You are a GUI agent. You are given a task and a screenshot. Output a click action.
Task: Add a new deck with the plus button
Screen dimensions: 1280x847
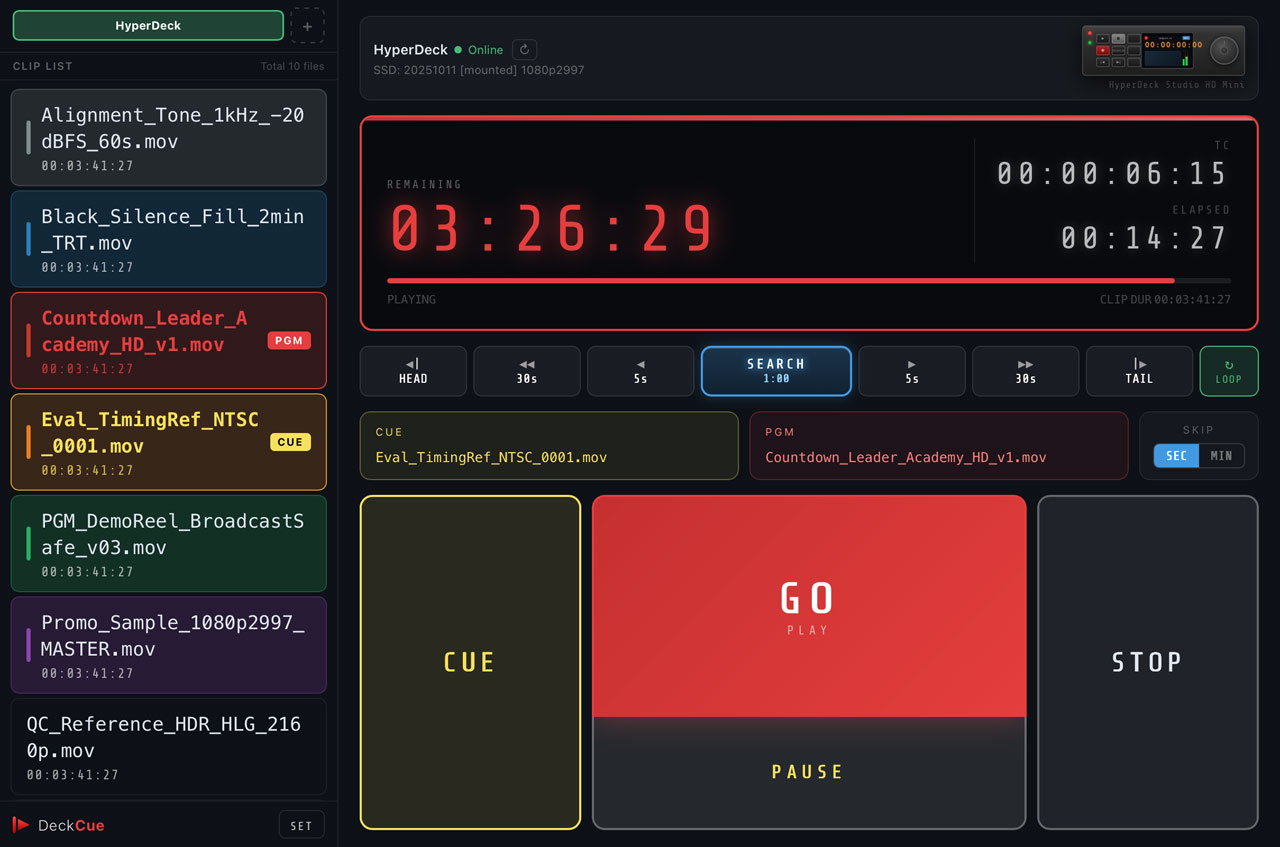point(307,25)
